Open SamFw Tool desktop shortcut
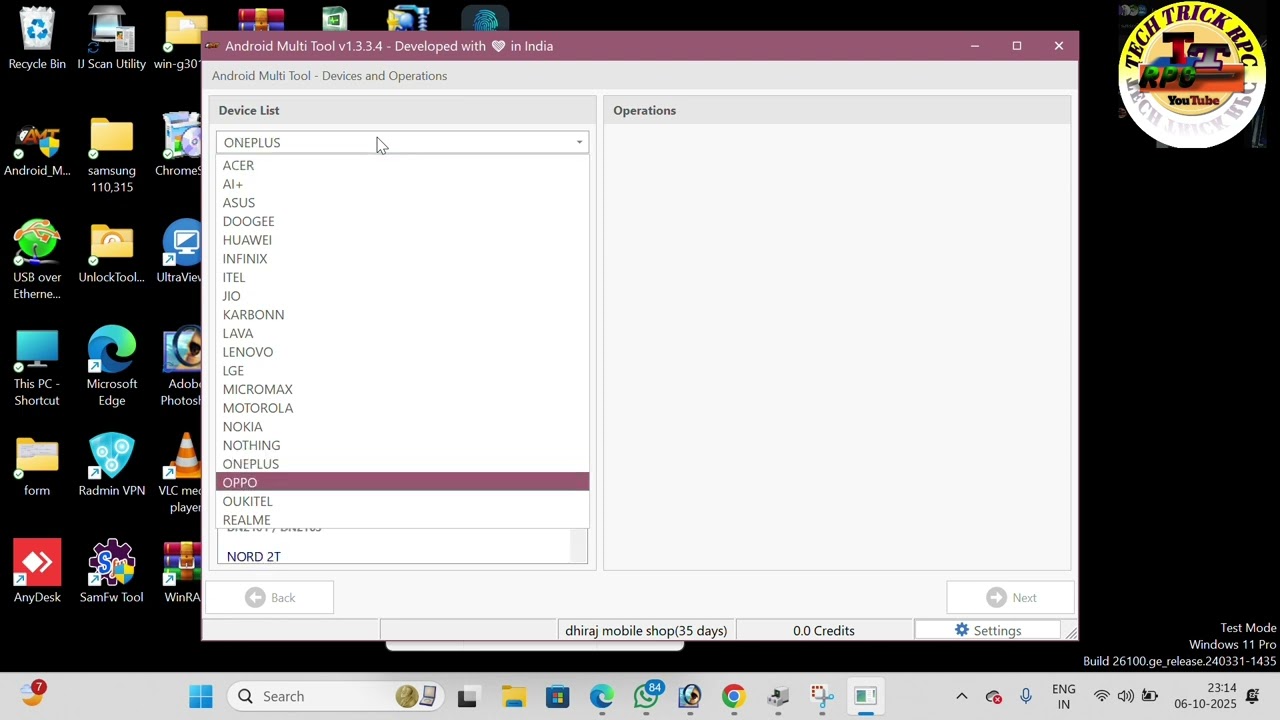Viewport: 1280px width, 720px height. pyautogui.click(x=111, y=573)
